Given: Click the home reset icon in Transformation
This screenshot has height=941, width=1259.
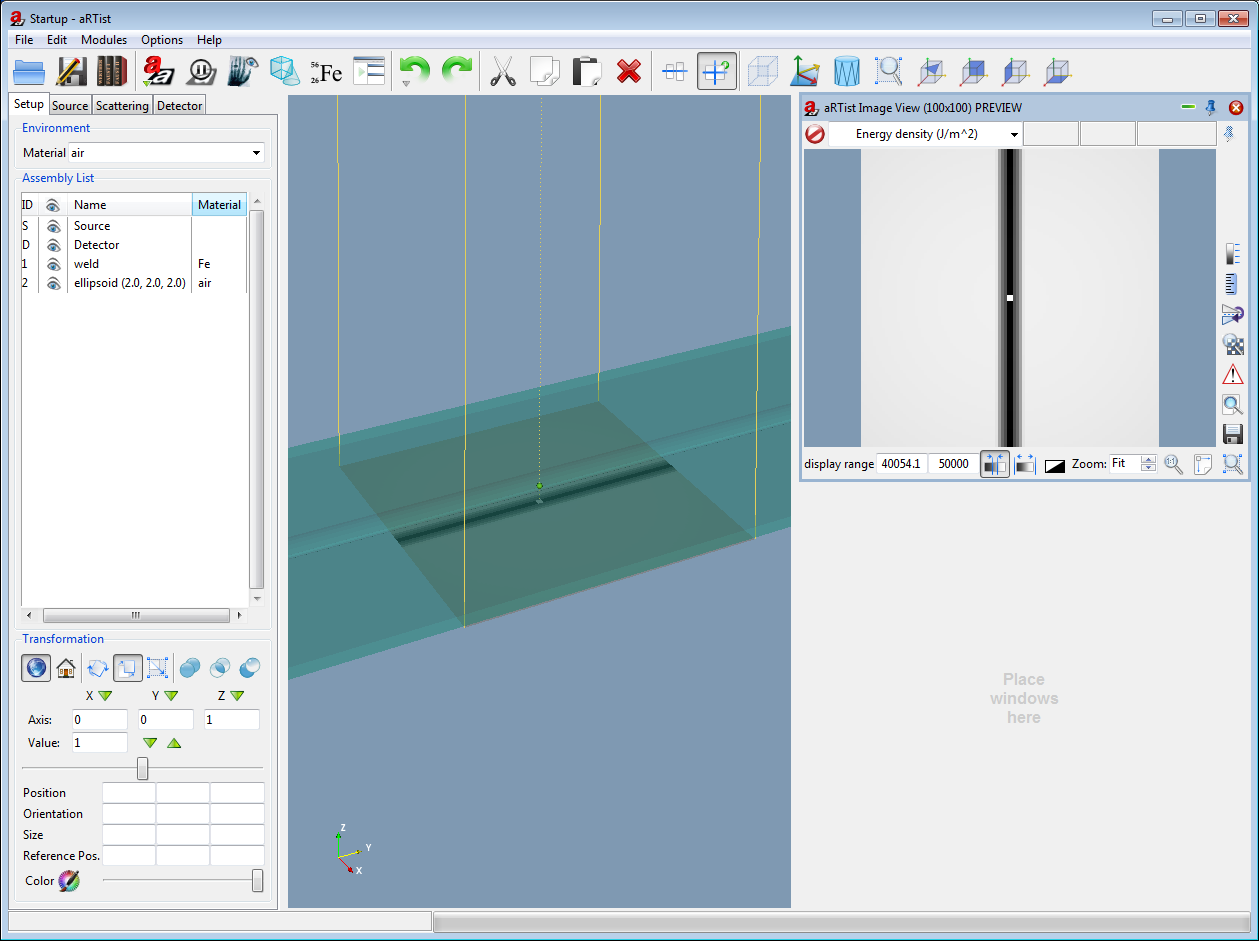Looking at the screenshot, I should [66, 667].
